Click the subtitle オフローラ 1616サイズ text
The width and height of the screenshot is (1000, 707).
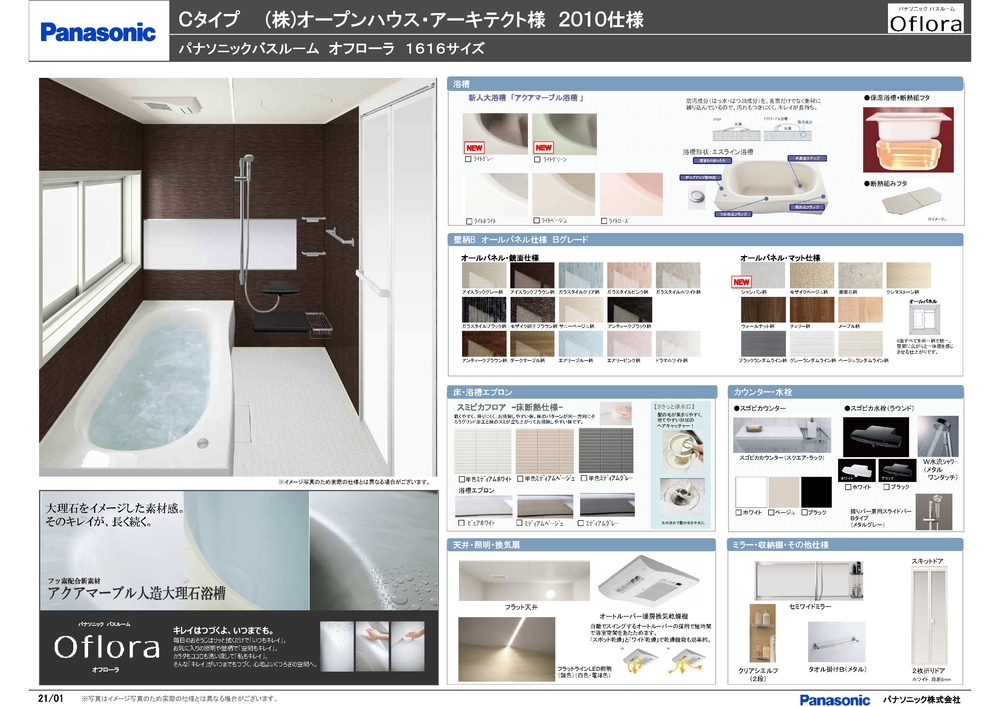[331, 48]
